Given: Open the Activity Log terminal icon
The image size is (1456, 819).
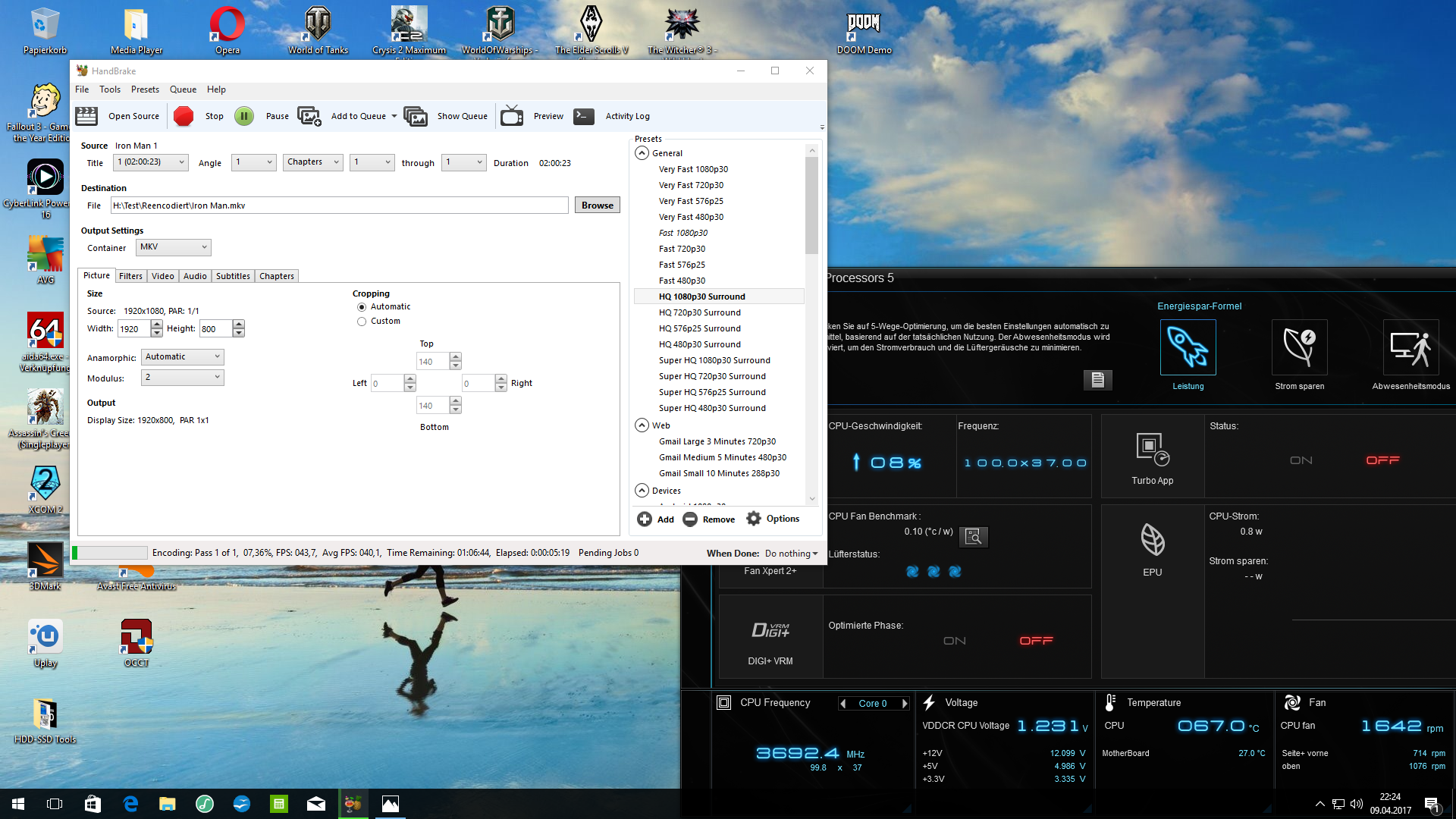Looking at the screenshot, I should pos(584,116).
